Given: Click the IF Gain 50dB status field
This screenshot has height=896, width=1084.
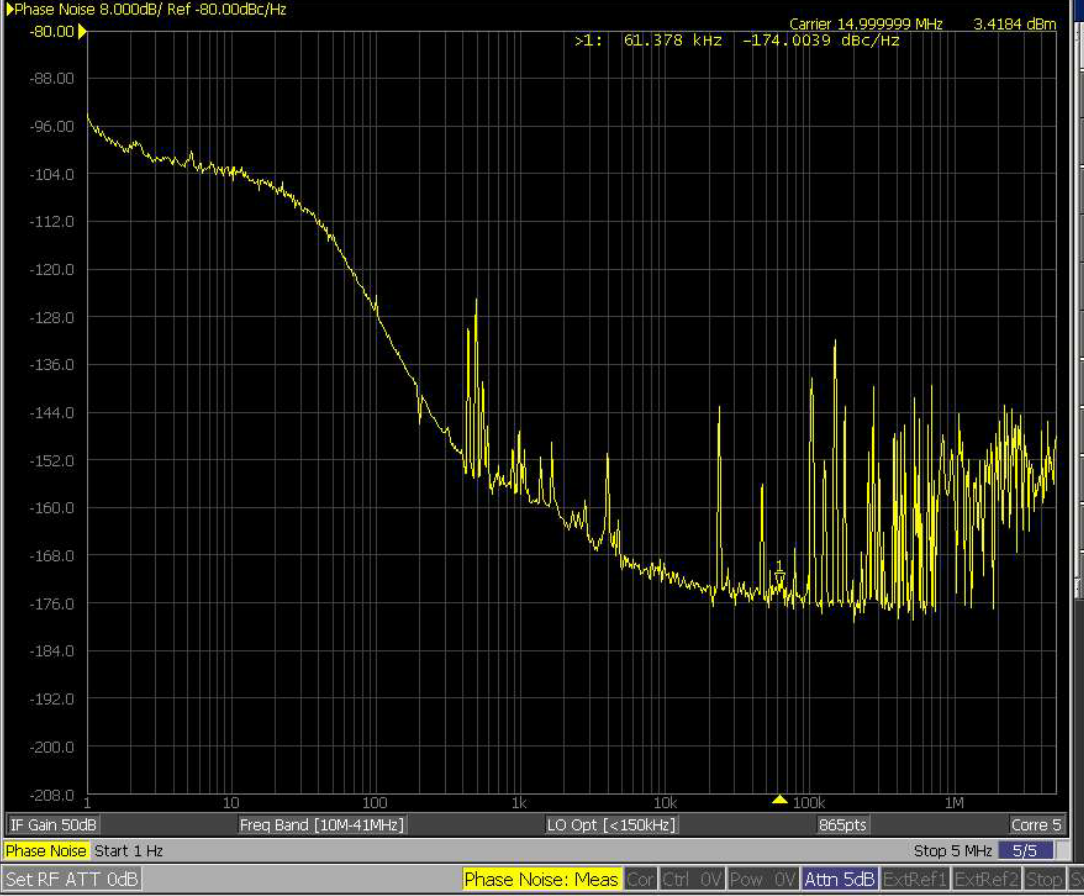Looking at the screenshot, I should [x=53, y=825].
